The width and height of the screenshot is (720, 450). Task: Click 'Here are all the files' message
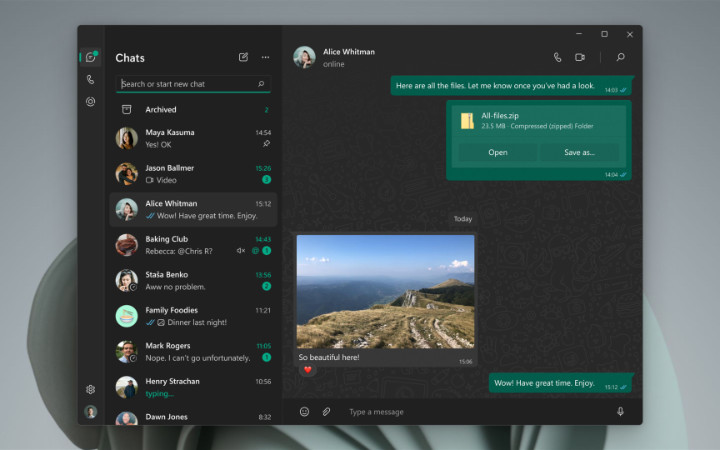click(511, 86)
